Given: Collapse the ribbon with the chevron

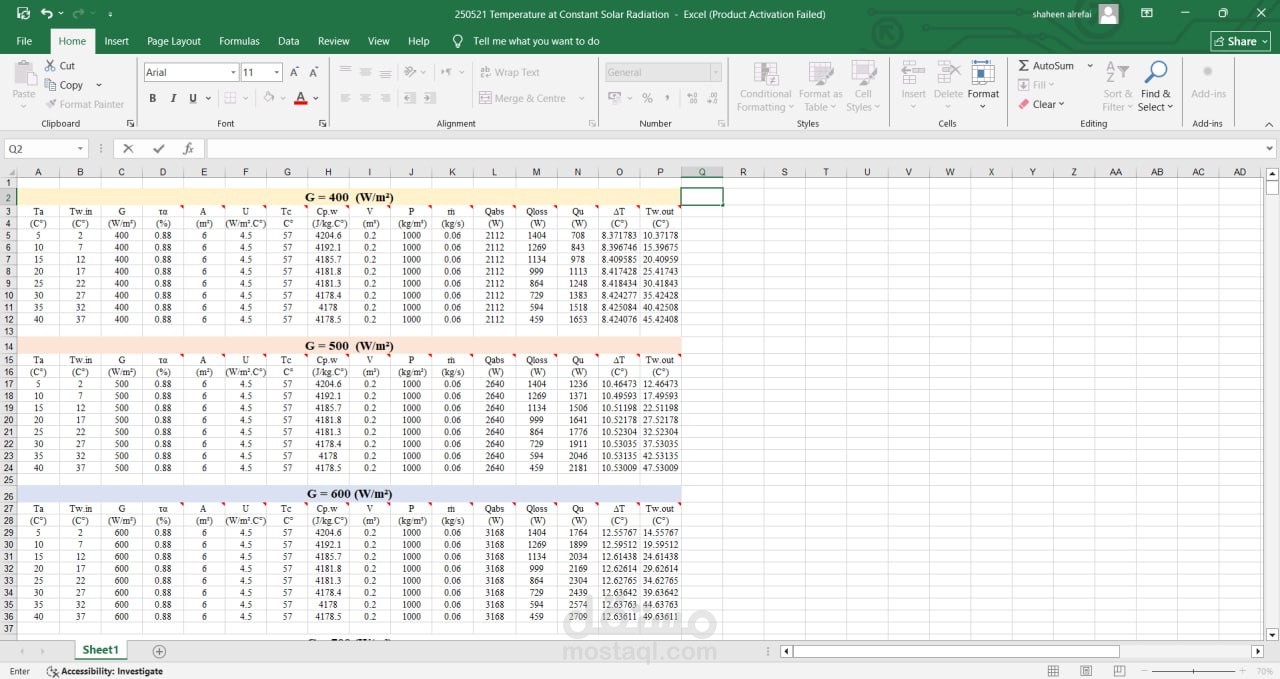Looking at the screenshot, I should pos(1270,124).
